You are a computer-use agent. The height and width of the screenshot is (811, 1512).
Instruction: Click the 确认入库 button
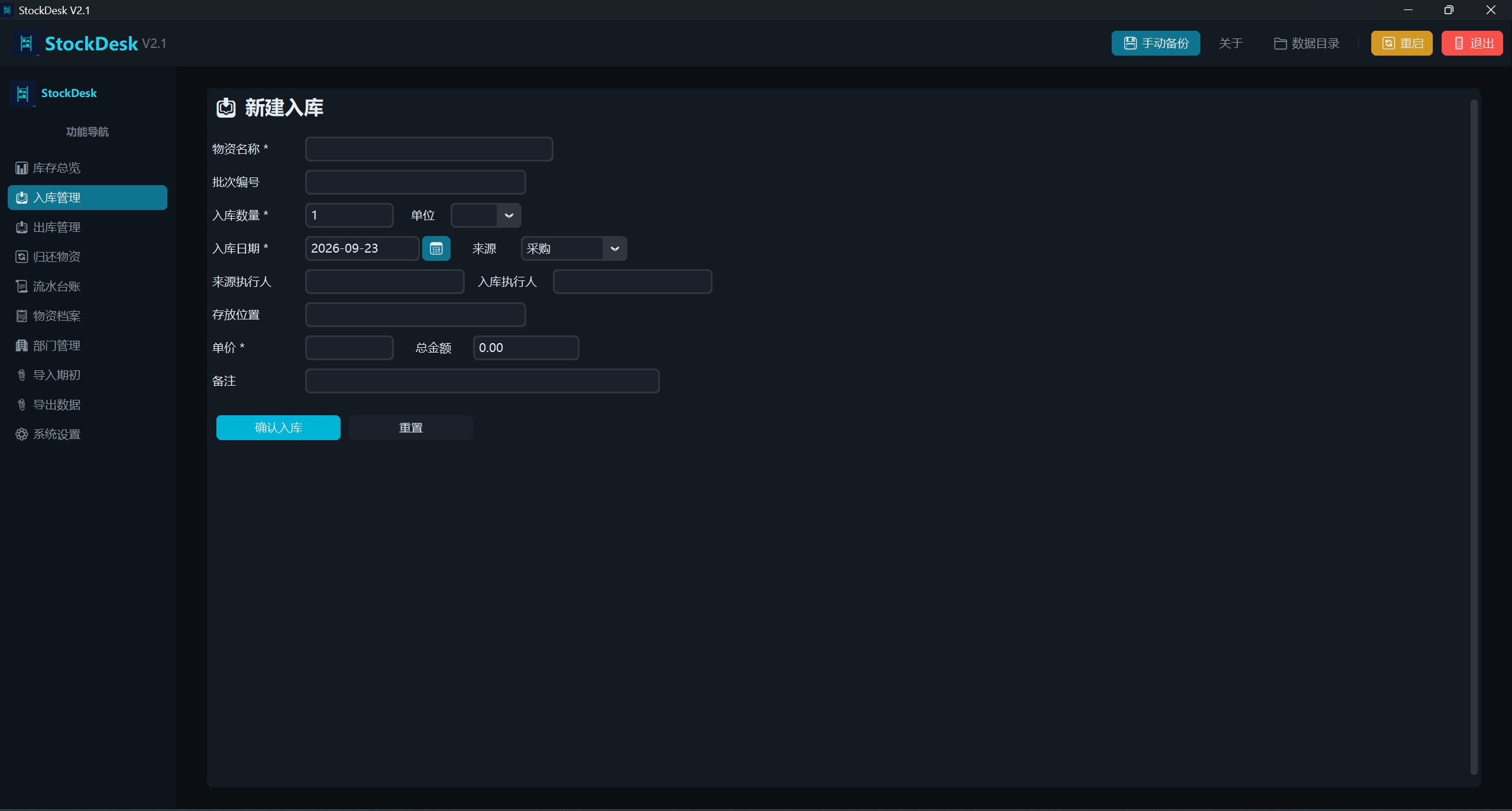[x=279, y=428]
